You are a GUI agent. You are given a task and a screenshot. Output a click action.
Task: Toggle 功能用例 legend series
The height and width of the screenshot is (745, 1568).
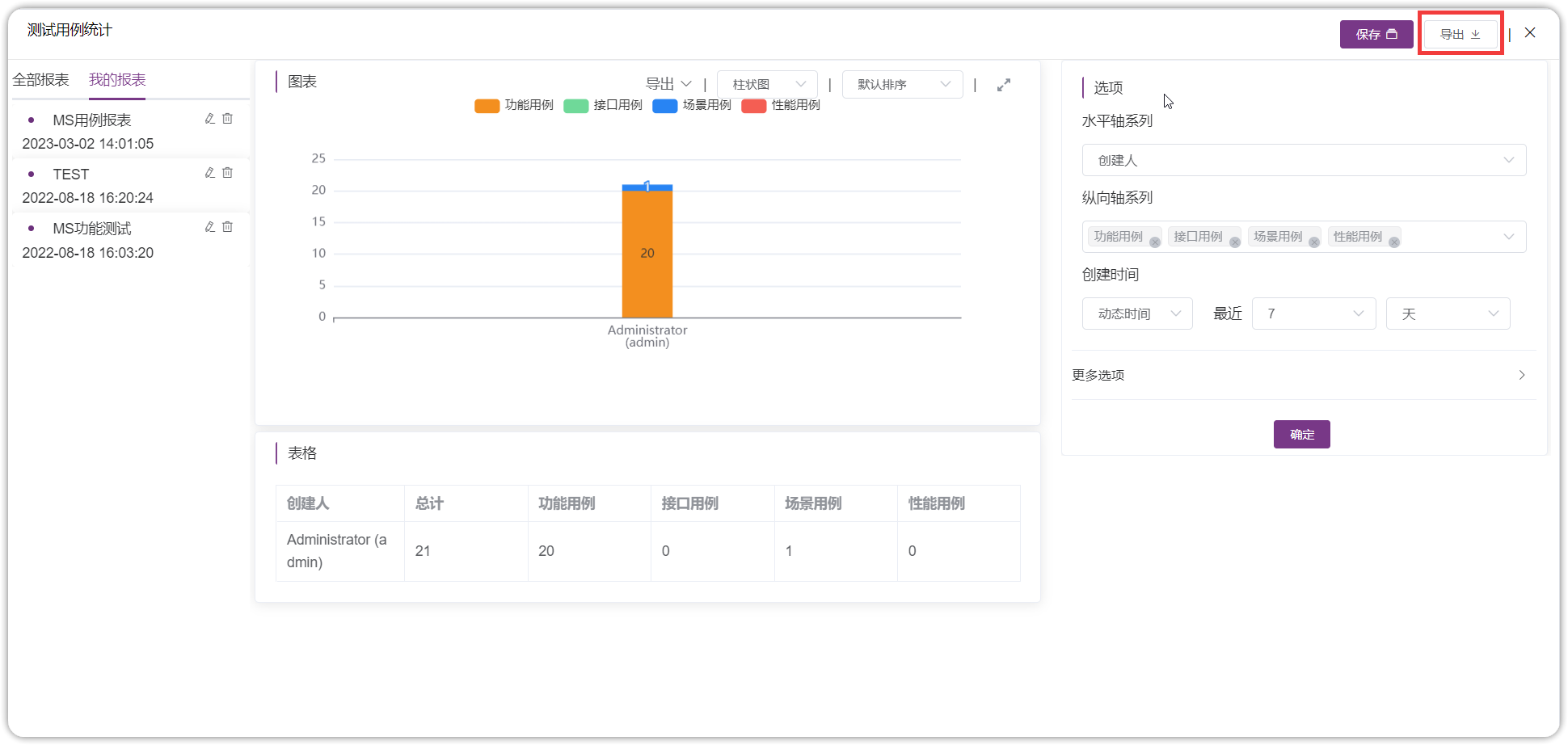[514, 105]
